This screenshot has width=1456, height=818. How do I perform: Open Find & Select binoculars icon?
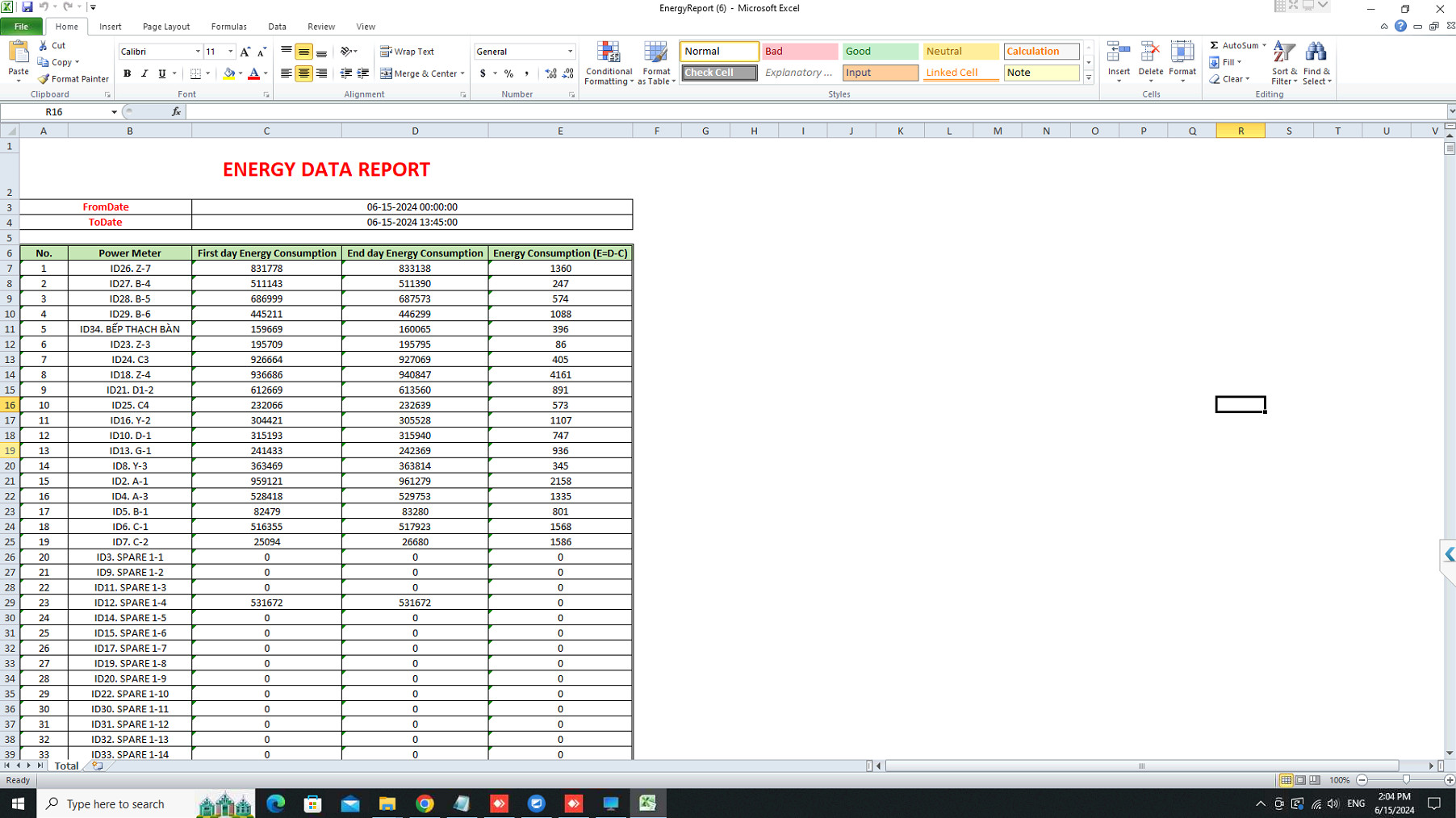1316,64
